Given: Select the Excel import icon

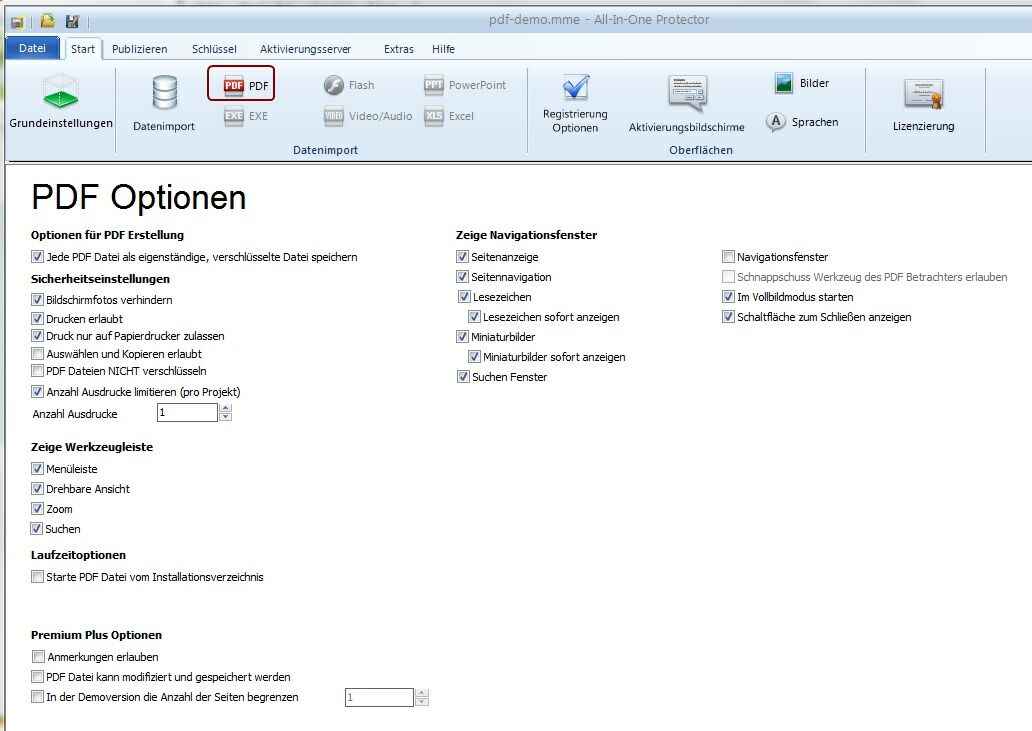Looking at the screenshot, I should (x=434, y=116).
